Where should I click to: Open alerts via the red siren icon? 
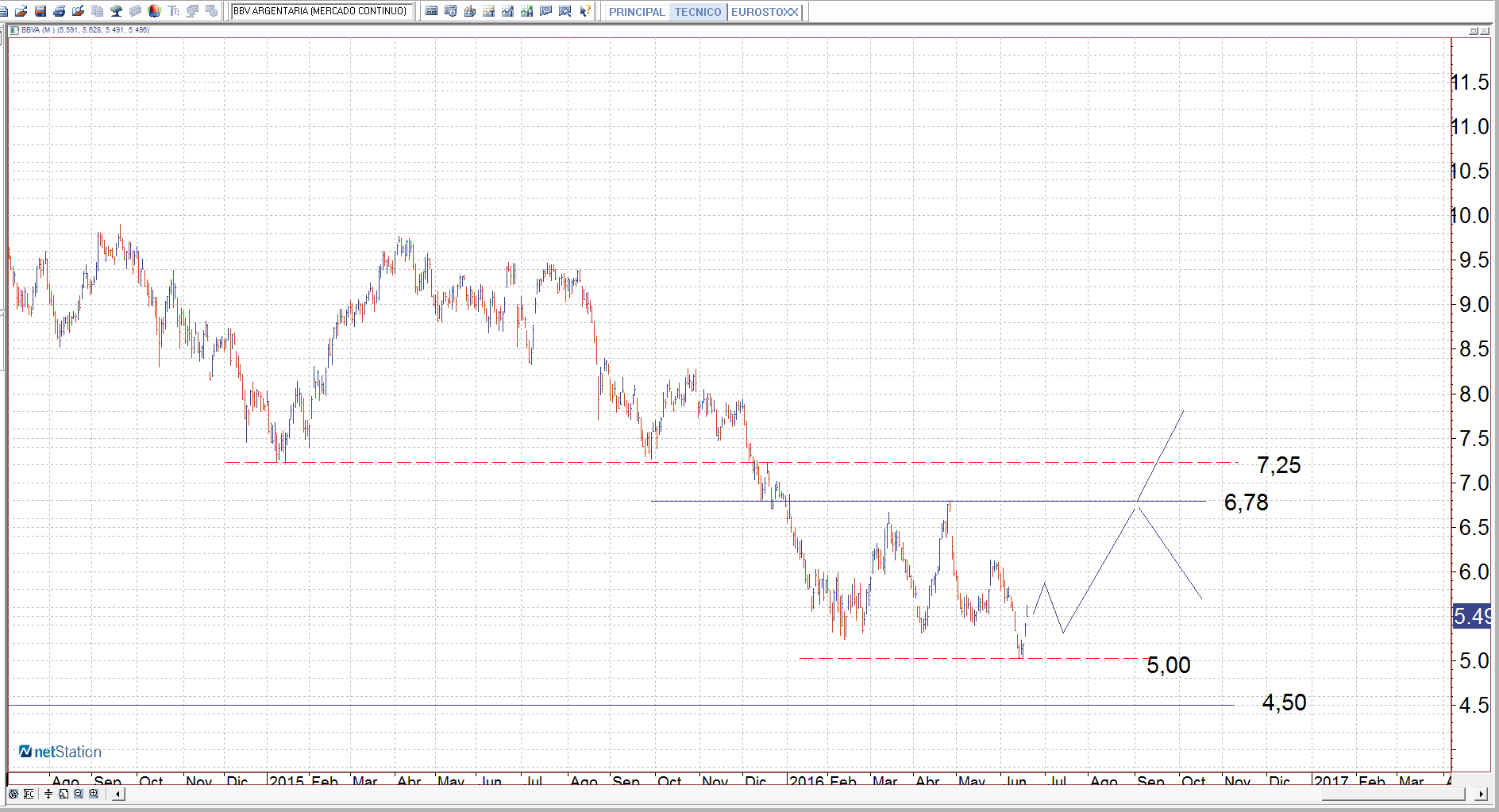(155, 11)
